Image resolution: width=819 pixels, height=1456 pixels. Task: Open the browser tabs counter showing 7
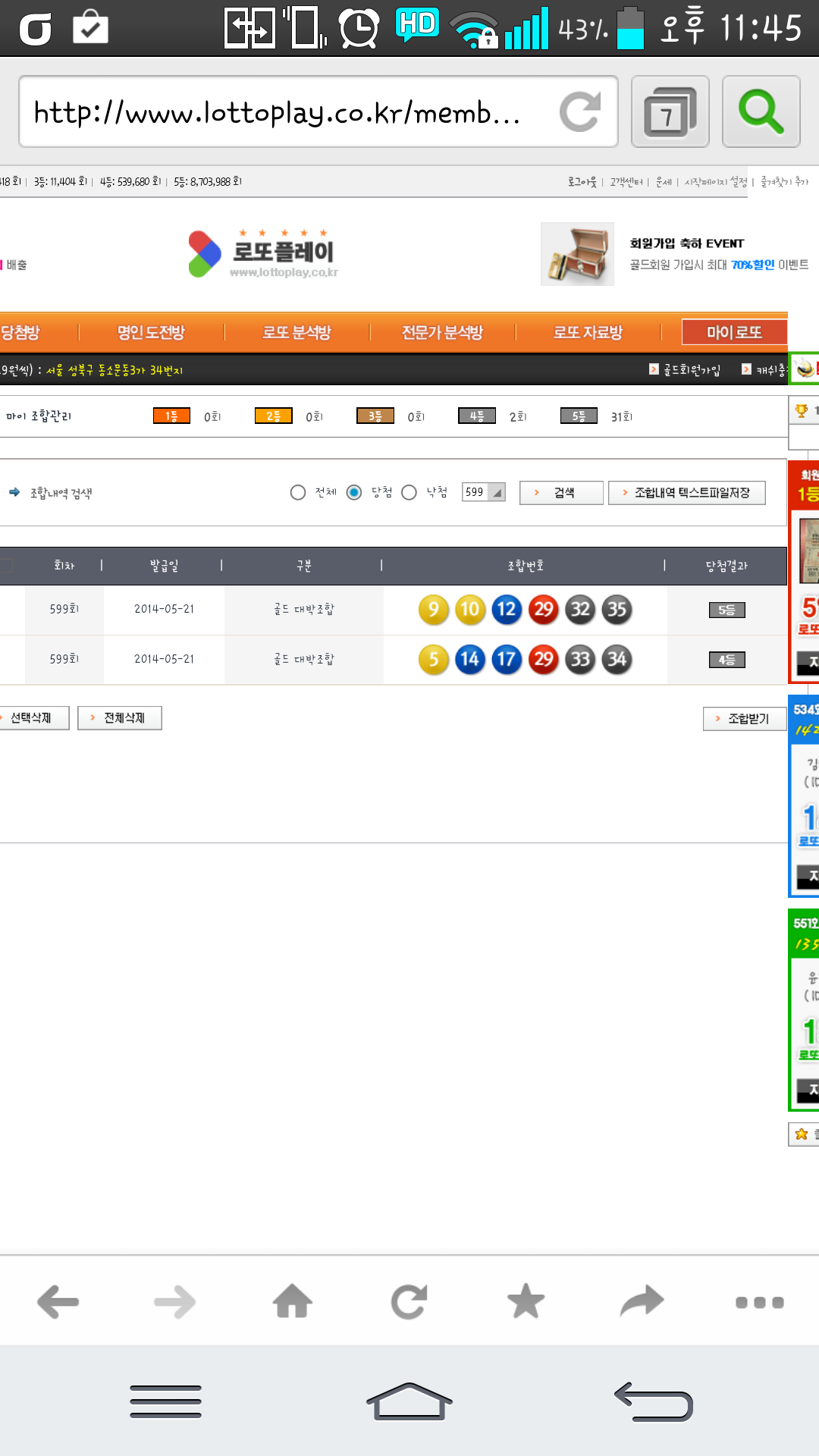click(670, 112)
